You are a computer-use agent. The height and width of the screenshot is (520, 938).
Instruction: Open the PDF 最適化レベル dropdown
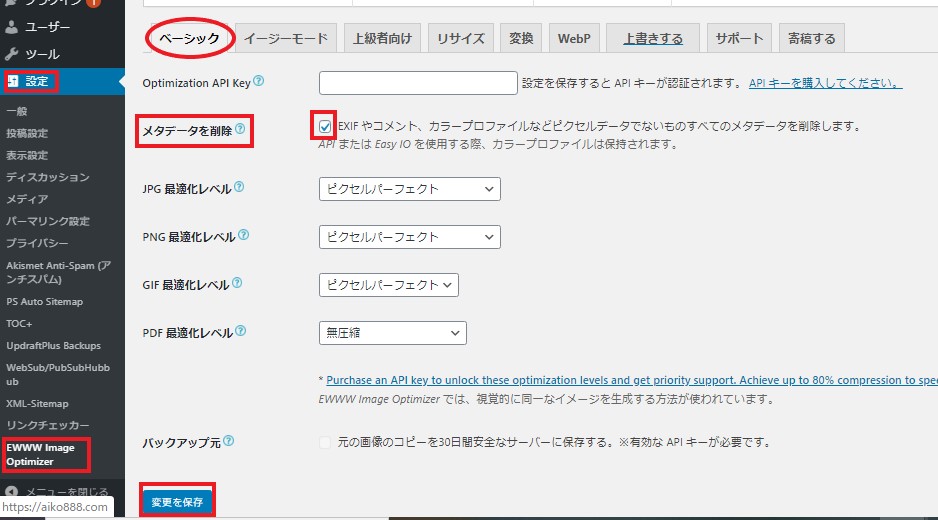click(x=392, y=333)
